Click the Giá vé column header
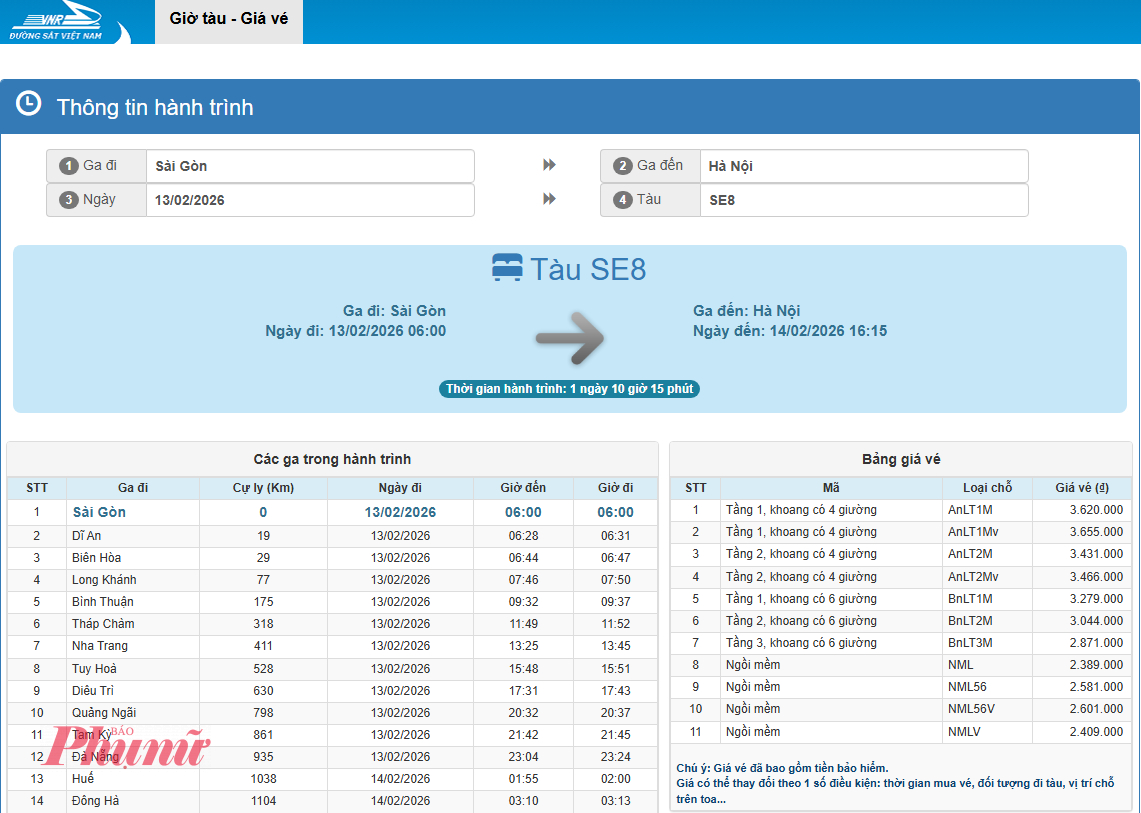 click(x=1081, y=488)
